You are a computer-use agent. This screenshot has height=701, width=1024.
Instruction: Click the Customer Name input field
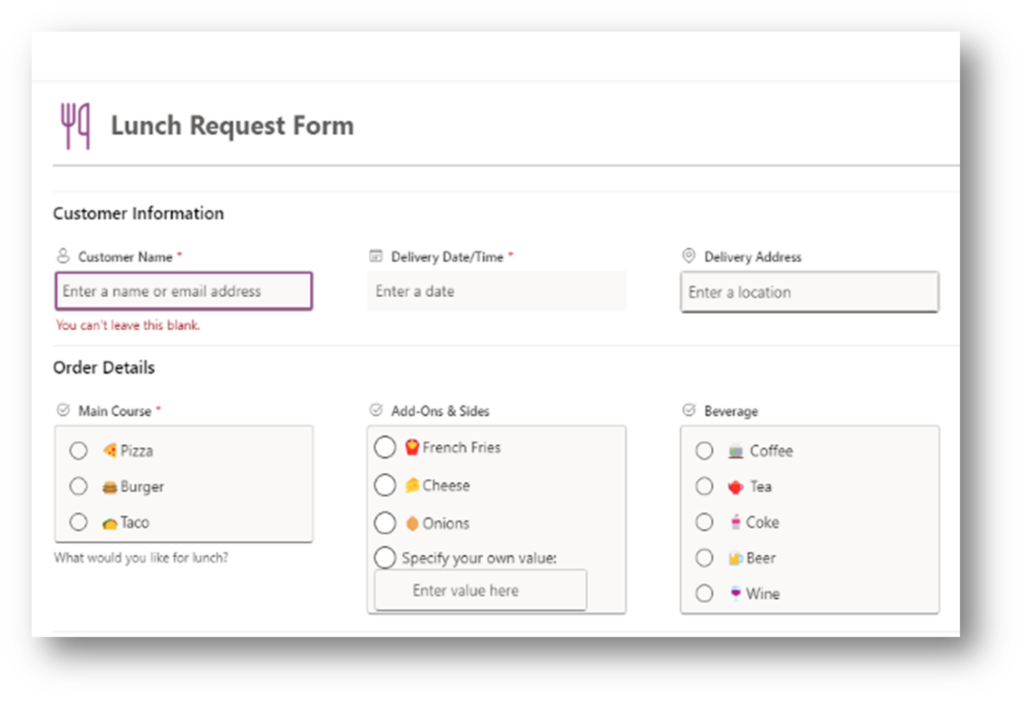click(183, 290)
